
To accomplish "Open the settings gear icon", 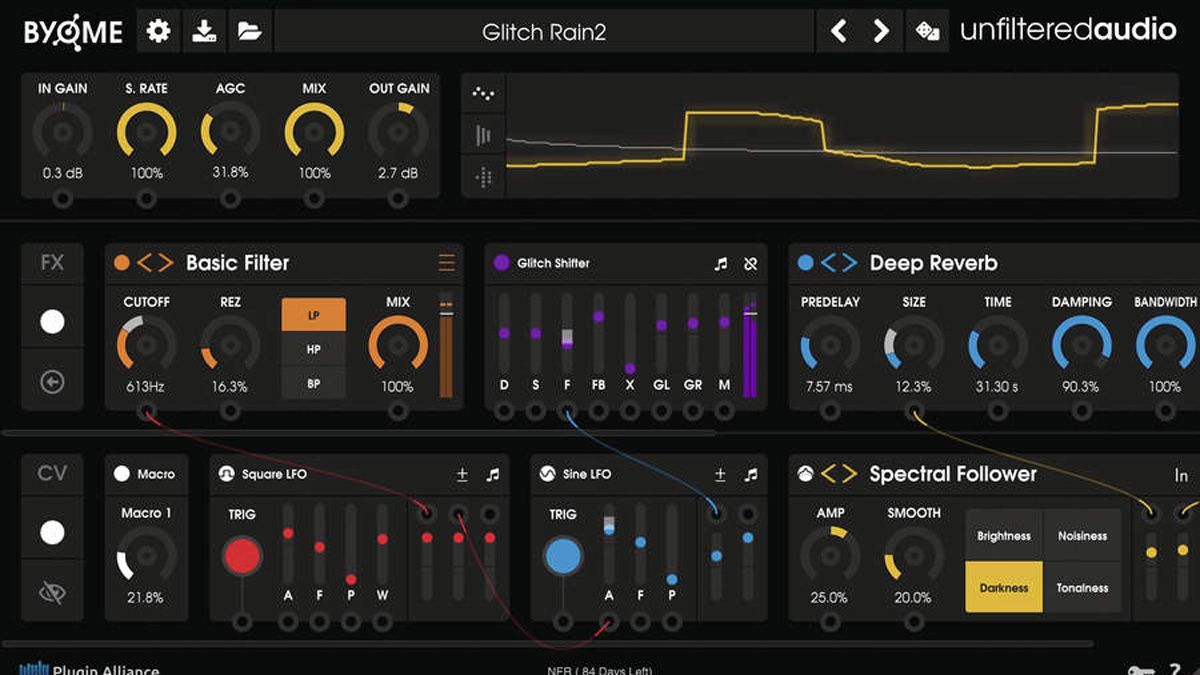I will 158,31.
